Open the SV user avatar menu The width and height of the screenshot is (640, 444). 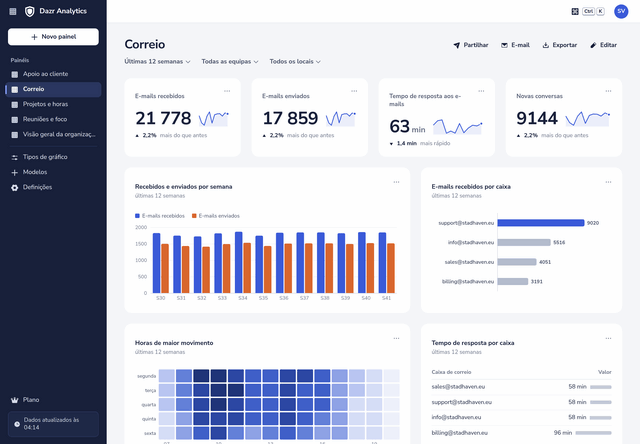coord(621,11)
